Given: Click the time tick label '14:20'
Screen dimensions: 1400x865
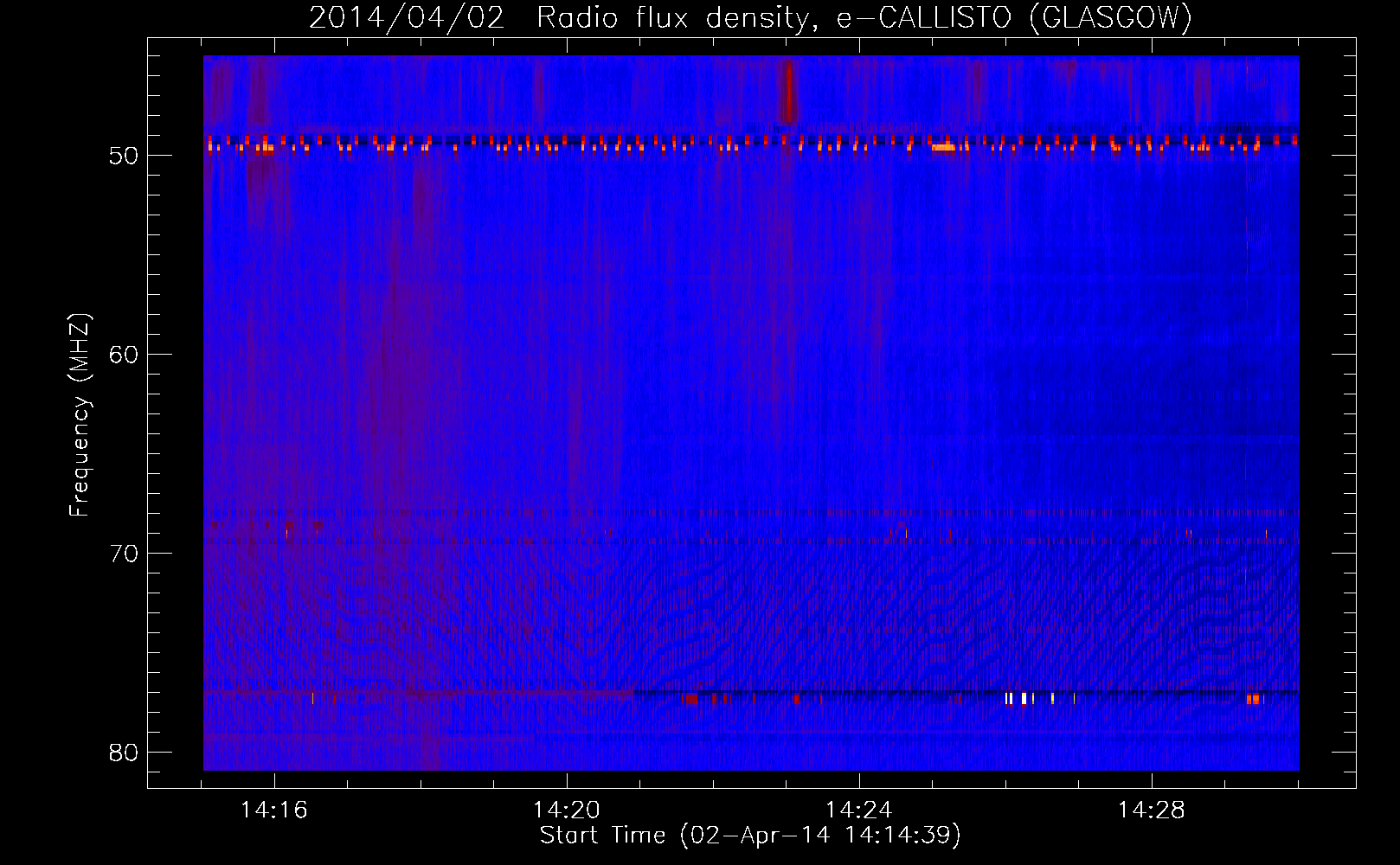Looking at the screenshot, I should (x=567, y=811).
